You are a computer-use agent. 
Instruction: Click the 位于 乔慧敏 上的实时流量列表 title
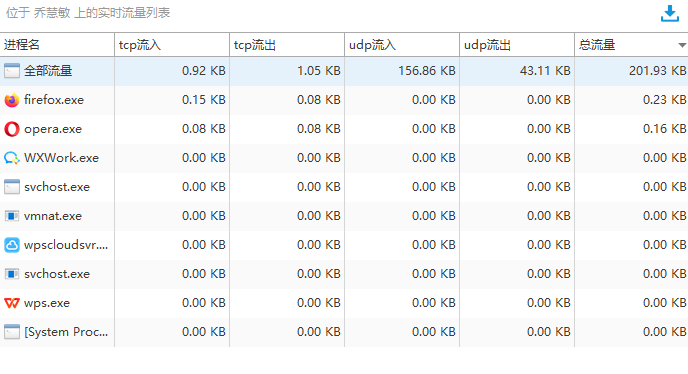click(88, 13)
